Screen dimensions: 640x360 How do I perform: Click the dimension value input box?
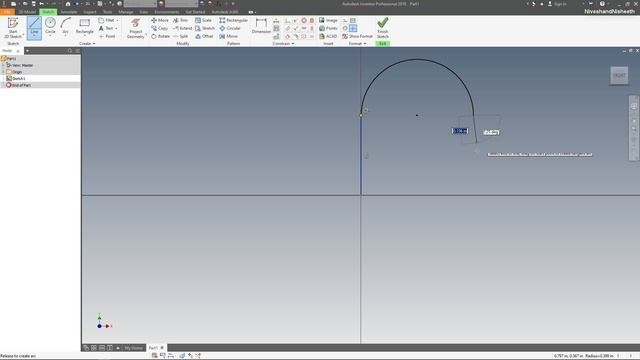click(460, 131)
